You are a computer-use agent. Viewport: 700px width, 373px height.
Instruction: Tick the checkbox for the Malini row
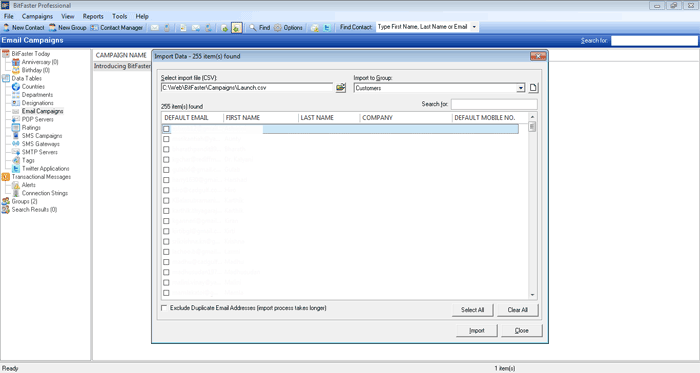(166, 283)
